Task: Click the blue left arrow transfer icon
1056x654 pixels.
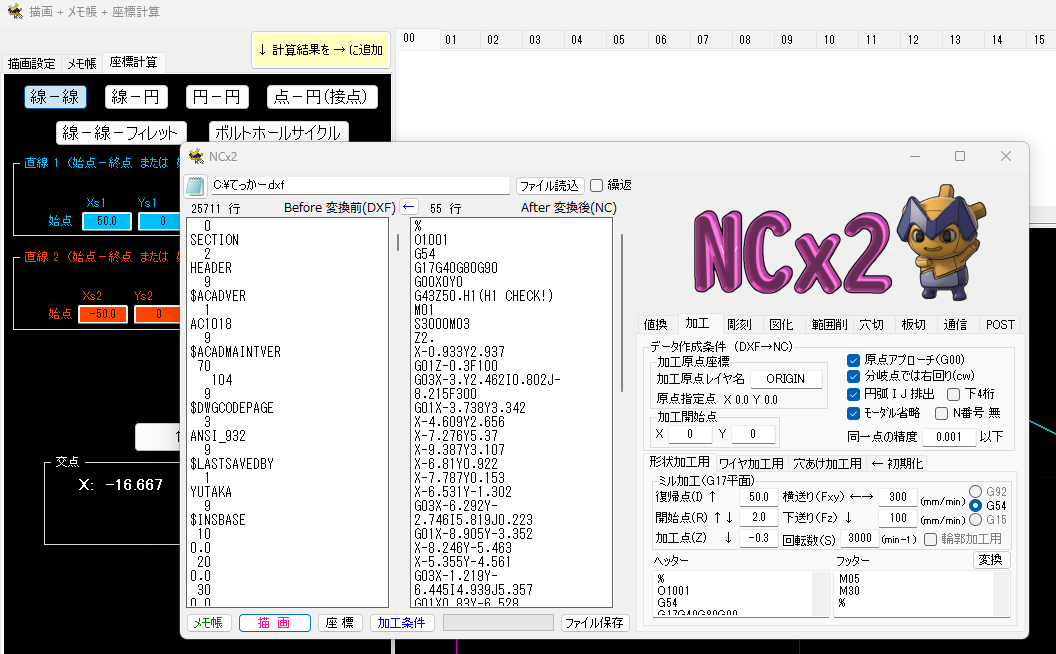Action: tap(408, 207)
